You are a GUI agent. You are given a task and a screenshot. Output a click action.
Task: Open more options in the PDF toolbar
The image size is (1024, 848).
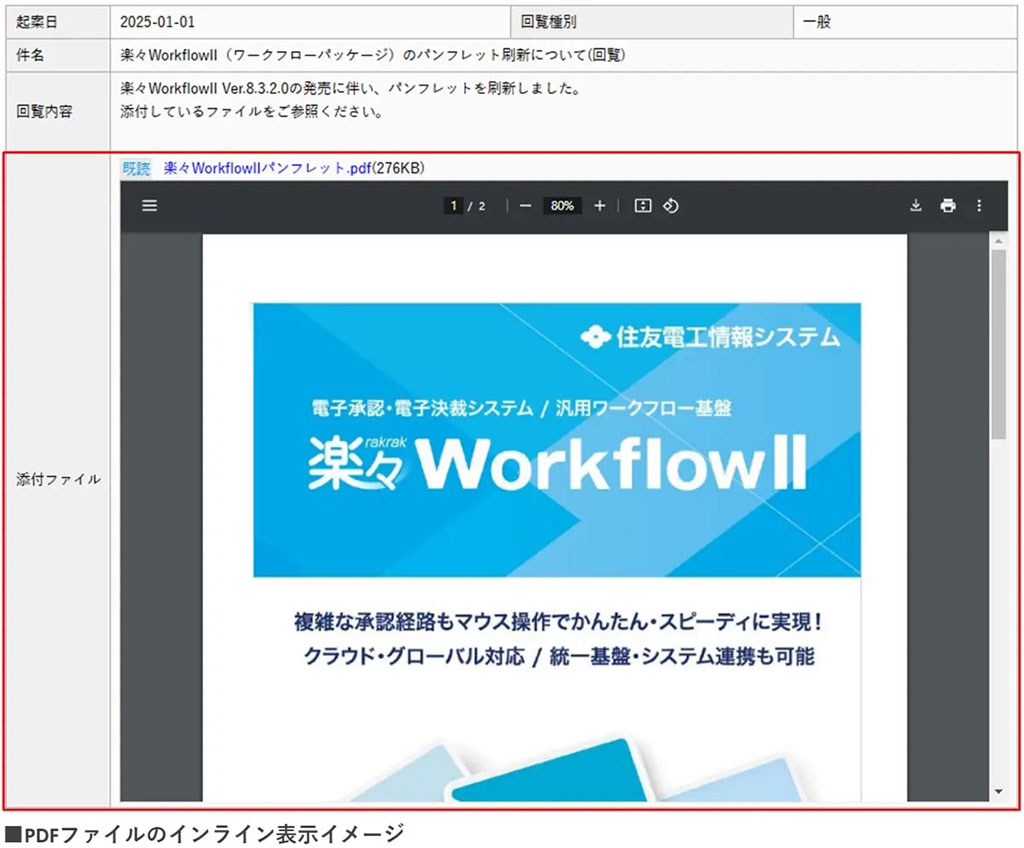(x=979, y=206)
